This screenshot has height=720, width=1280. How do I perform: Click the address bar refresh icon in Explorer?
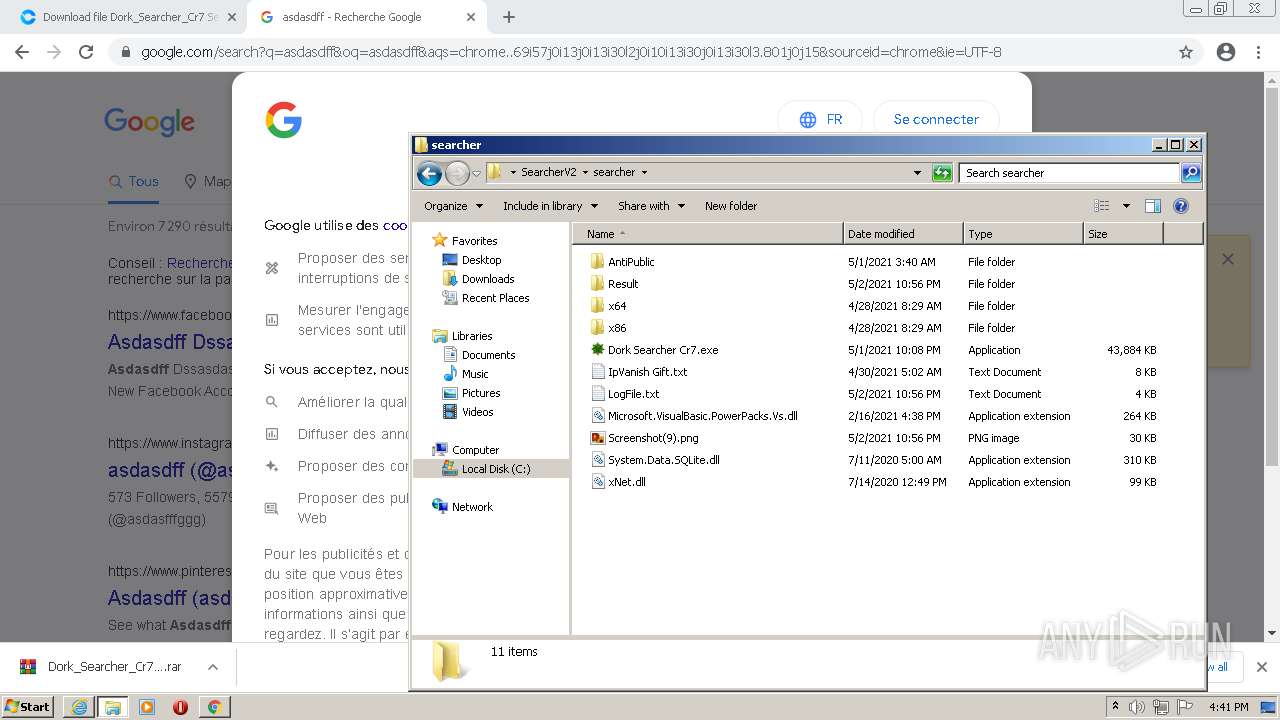tap(941, 173)
